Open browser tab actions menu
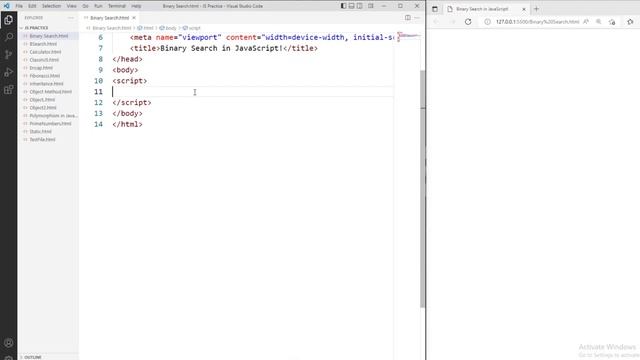 click(x=435, y=9)
